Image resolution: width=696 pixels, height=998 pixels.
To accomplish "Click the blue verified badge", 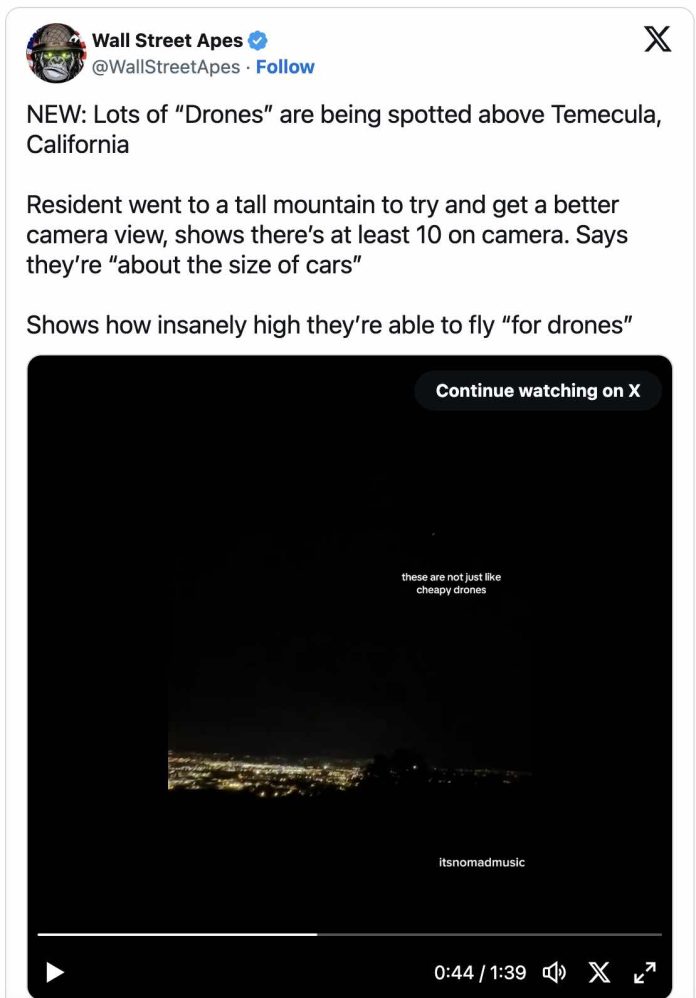I will 258,41.
